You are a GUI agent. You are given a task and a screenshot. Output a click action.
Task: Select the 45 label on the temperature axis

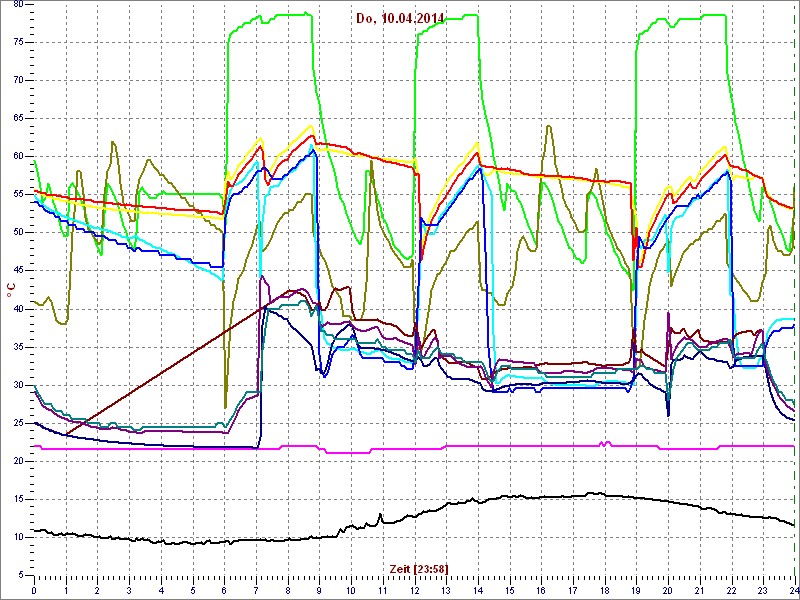(x=18, y=271)
